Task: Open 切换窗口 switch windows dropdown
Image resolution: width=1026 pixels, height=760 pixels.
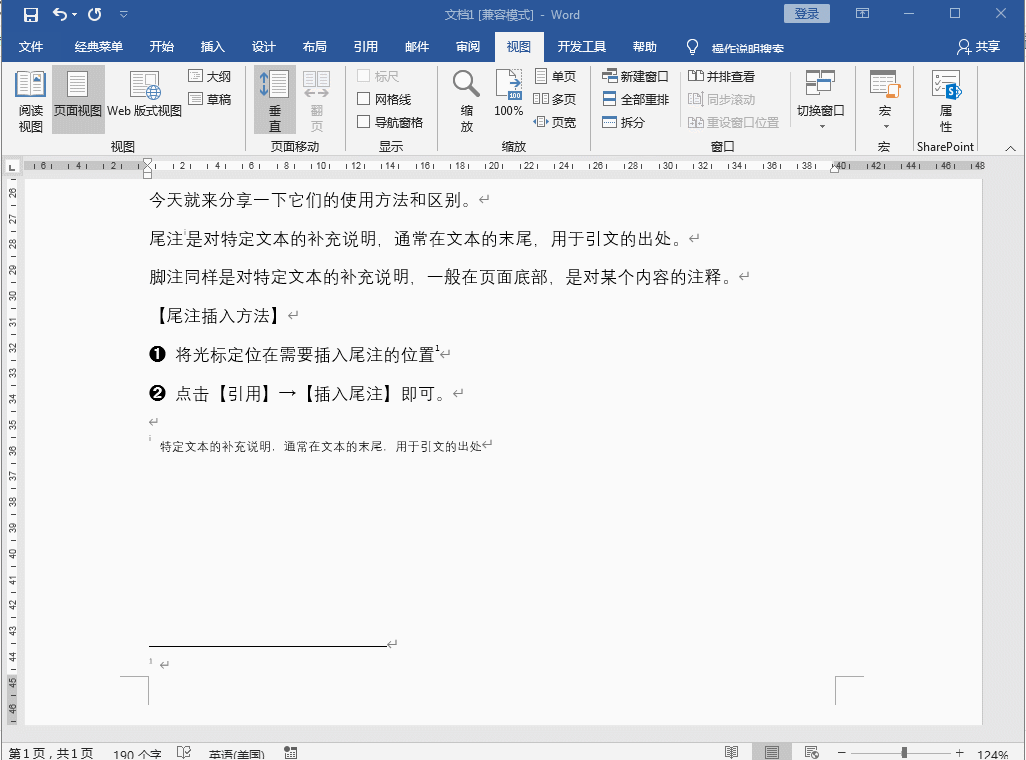Action: tap(821, 100)
